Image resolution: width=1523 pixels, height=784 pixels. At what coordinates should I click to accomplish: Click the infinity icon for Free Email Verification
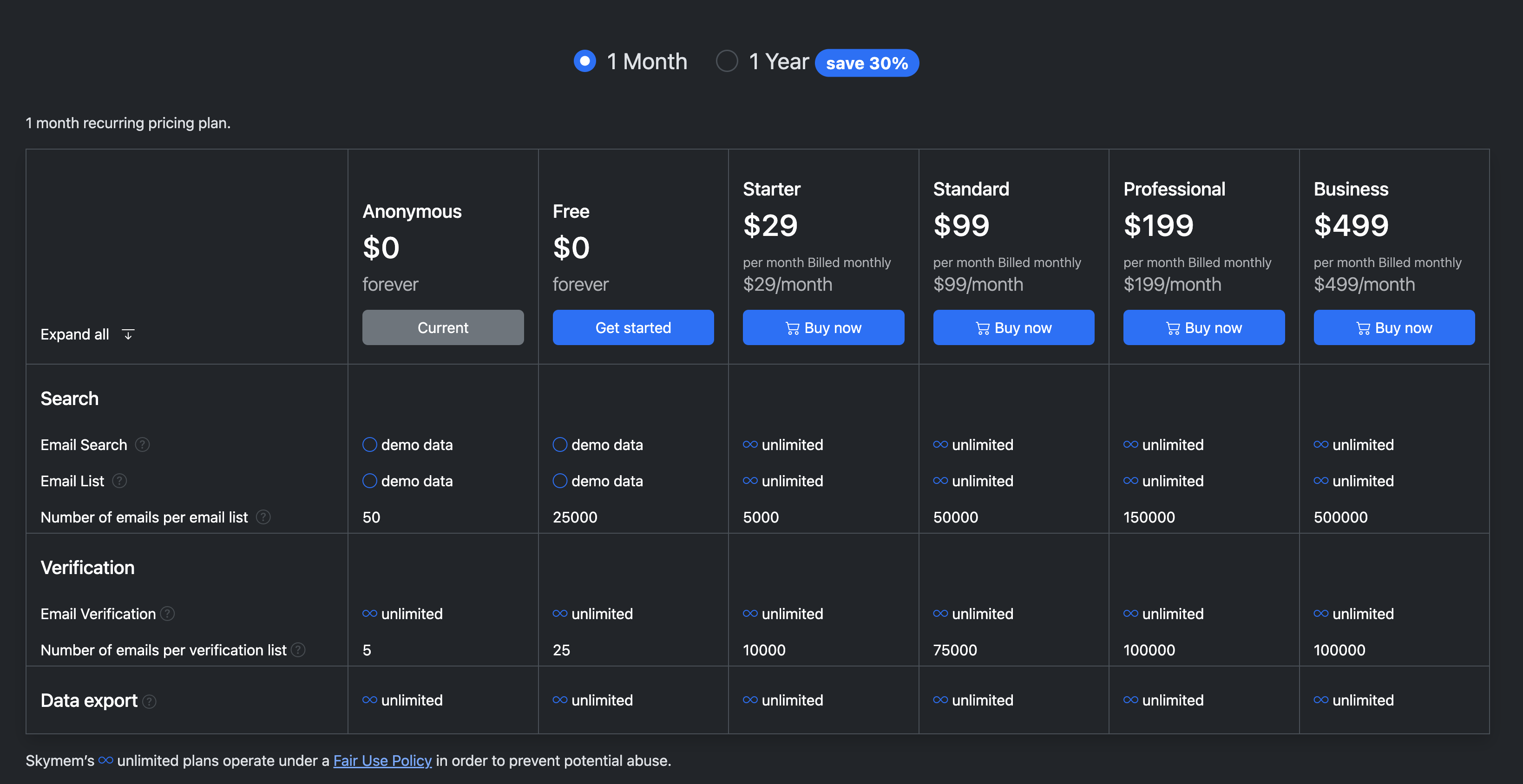point(560,613)
